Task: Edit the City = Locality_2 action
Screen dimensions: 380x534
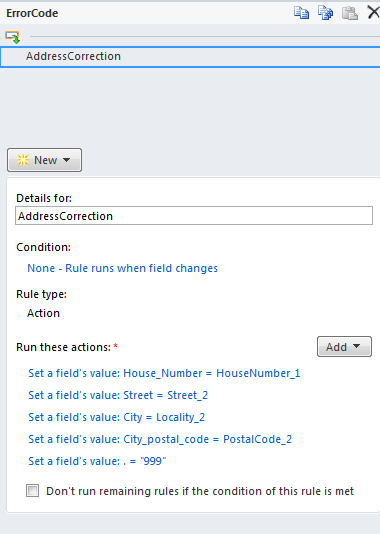Action: [x=116, y=418]
